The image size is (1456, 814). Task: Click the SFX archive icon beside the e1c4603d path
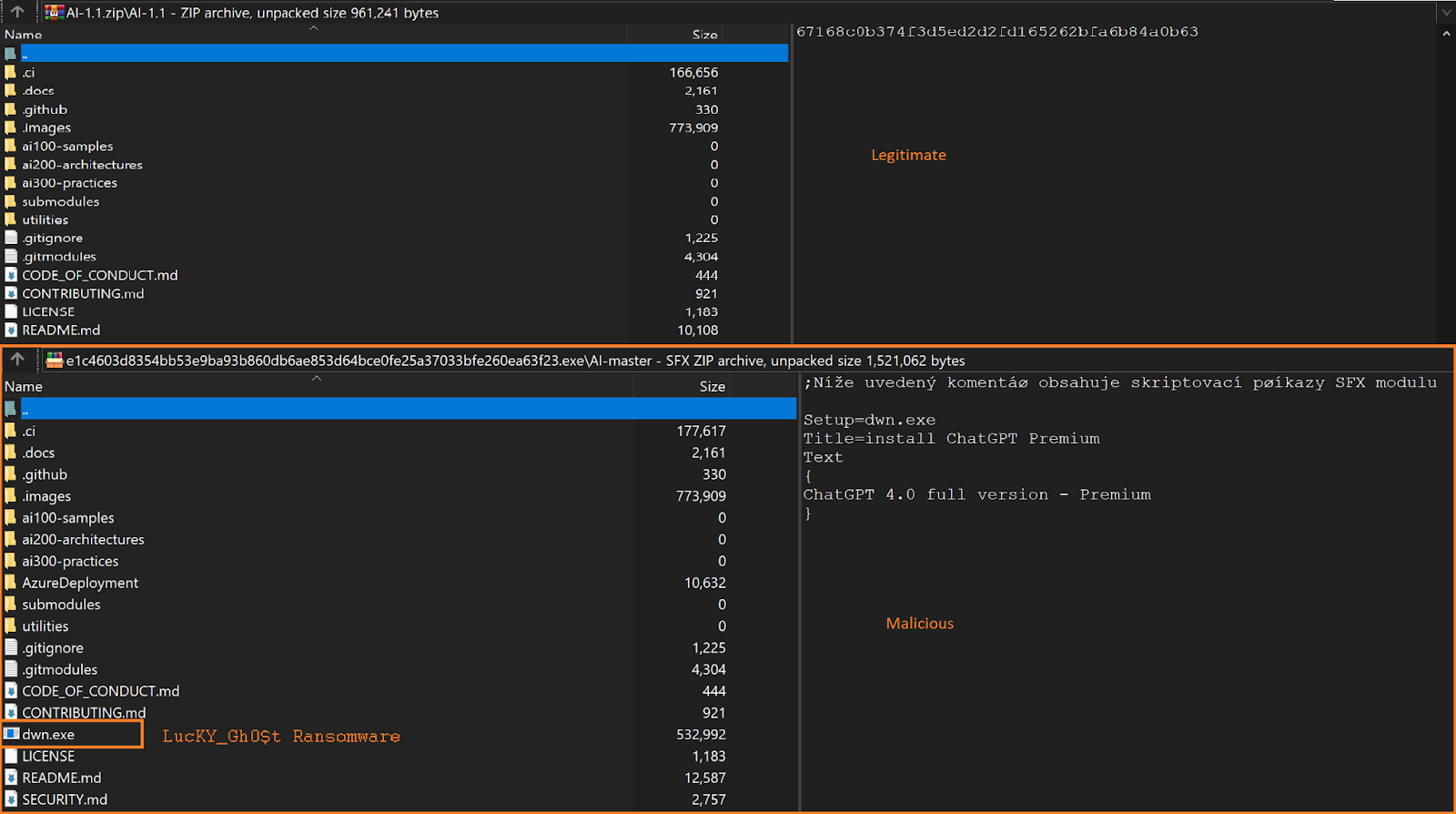[55, 360]
